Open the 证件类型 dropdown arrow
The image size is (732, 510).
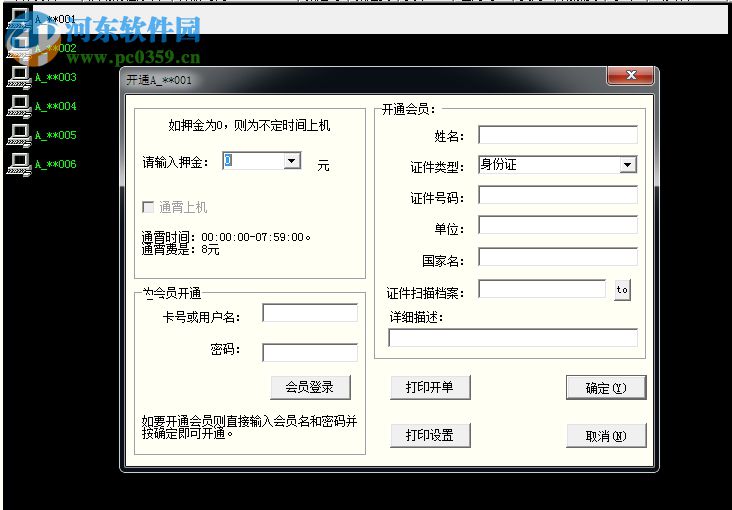pos(628,164)
